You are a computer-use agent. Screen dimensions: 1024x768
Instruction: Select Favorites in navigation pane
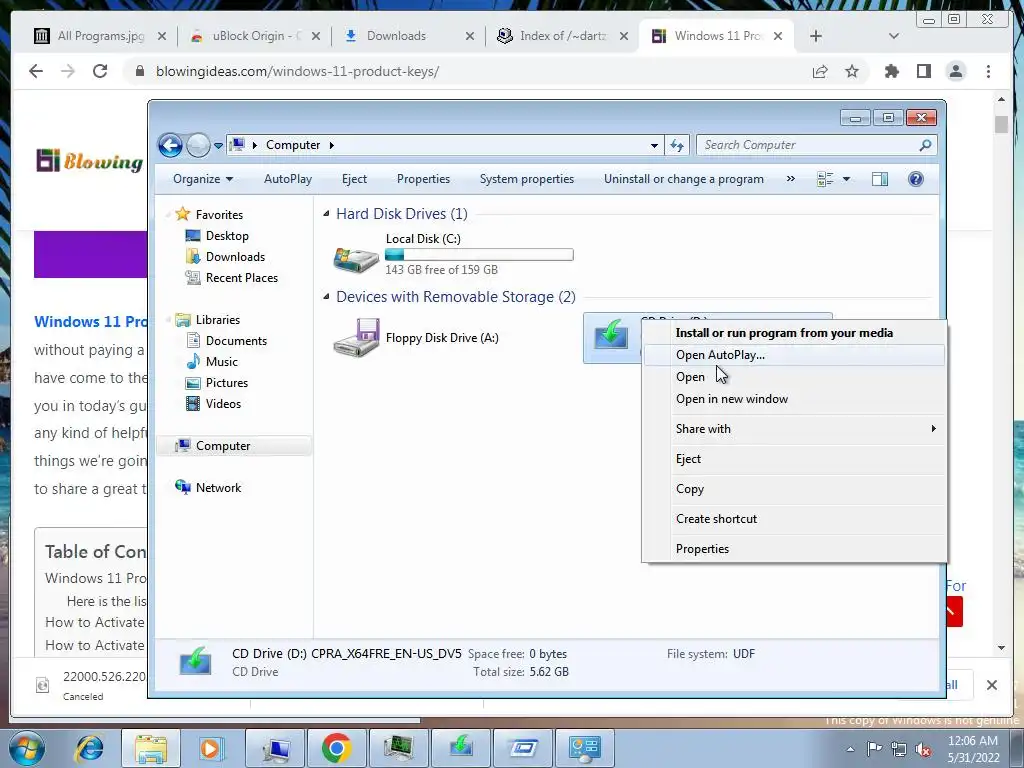(219, 214)
